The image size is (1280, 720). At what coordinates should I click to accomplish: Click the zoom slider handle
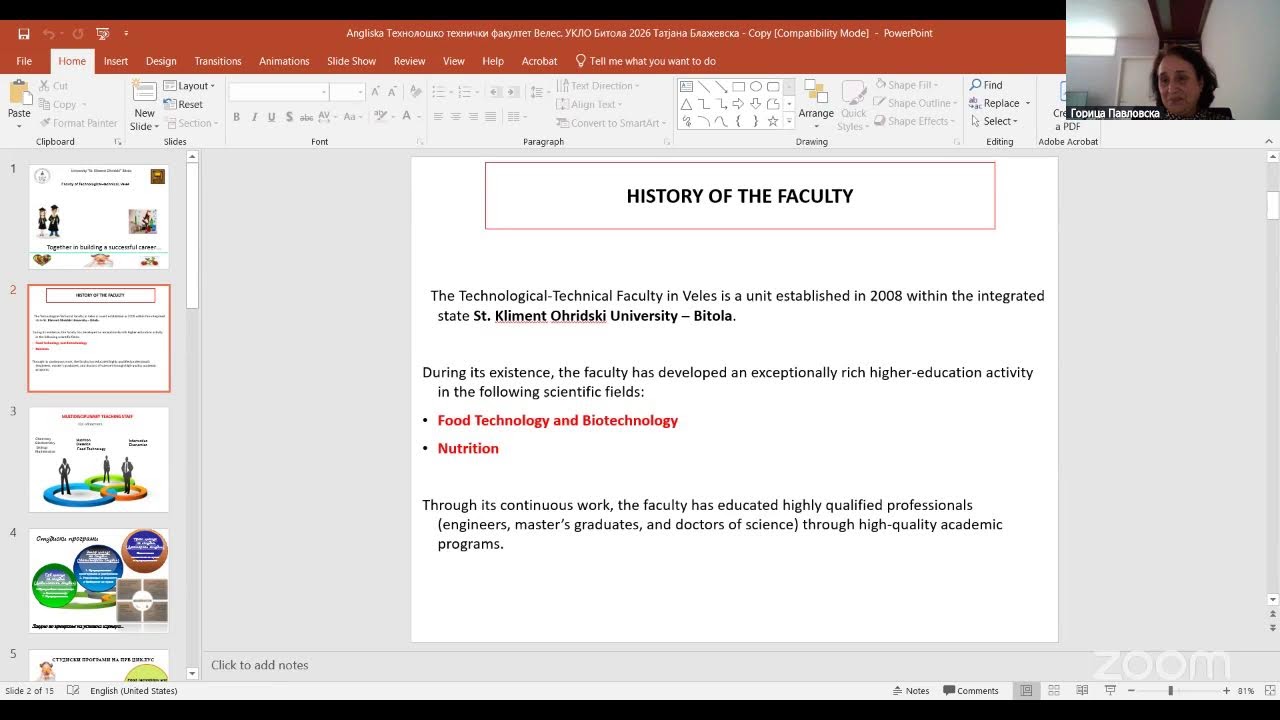(1170, 691)
